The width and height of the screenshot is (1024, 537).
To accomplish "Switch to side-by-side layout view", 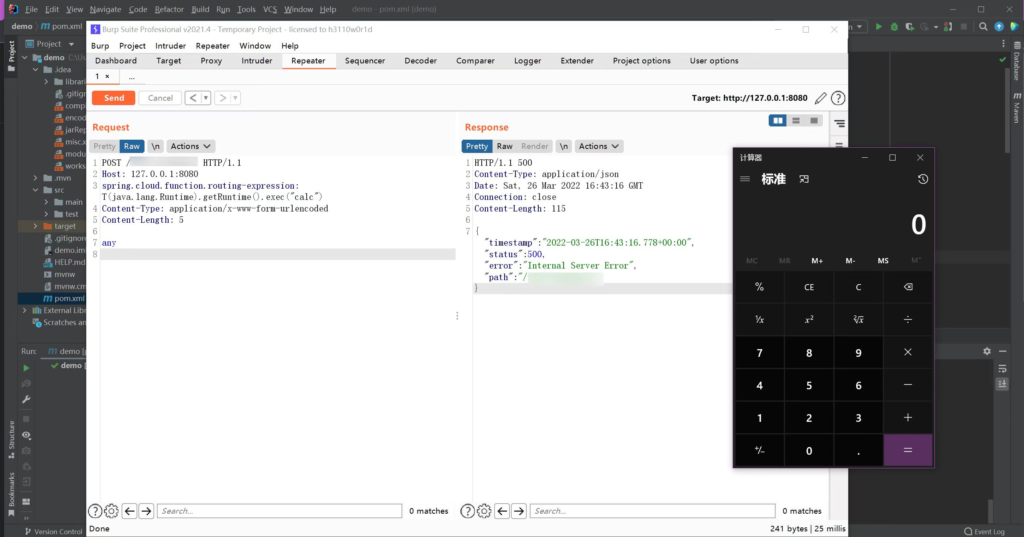I will coord(777,121).
